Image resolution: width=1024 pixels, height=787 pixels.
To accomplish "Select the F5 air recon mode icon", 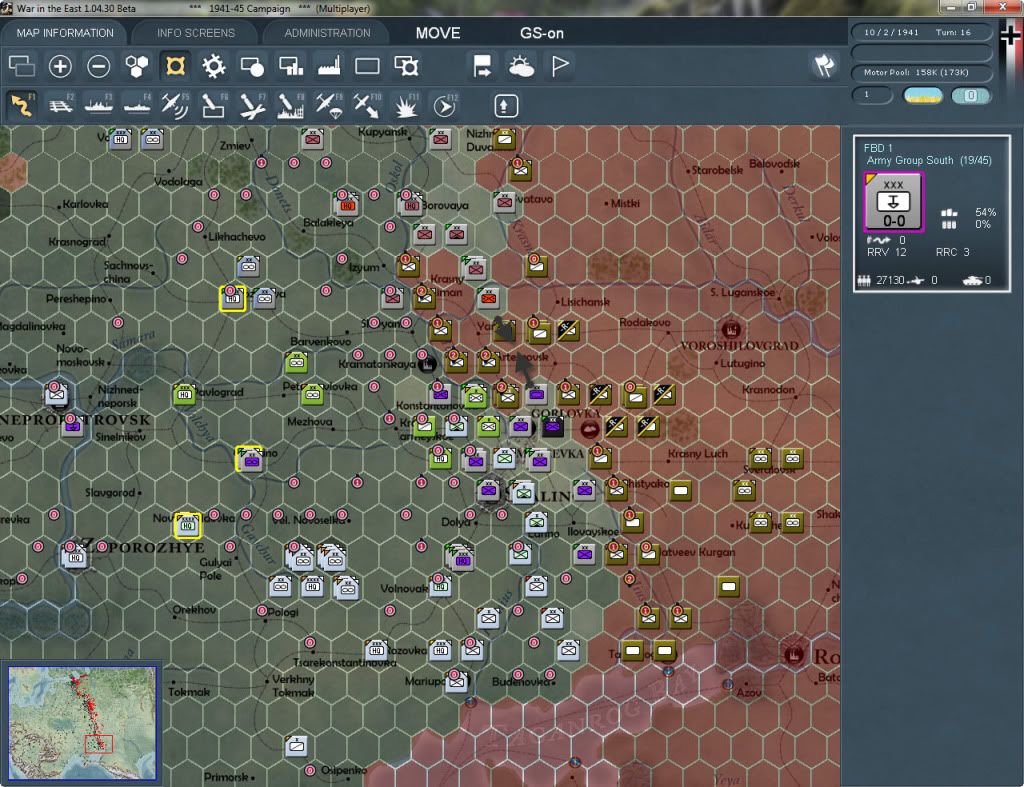I will coord(175,105).
